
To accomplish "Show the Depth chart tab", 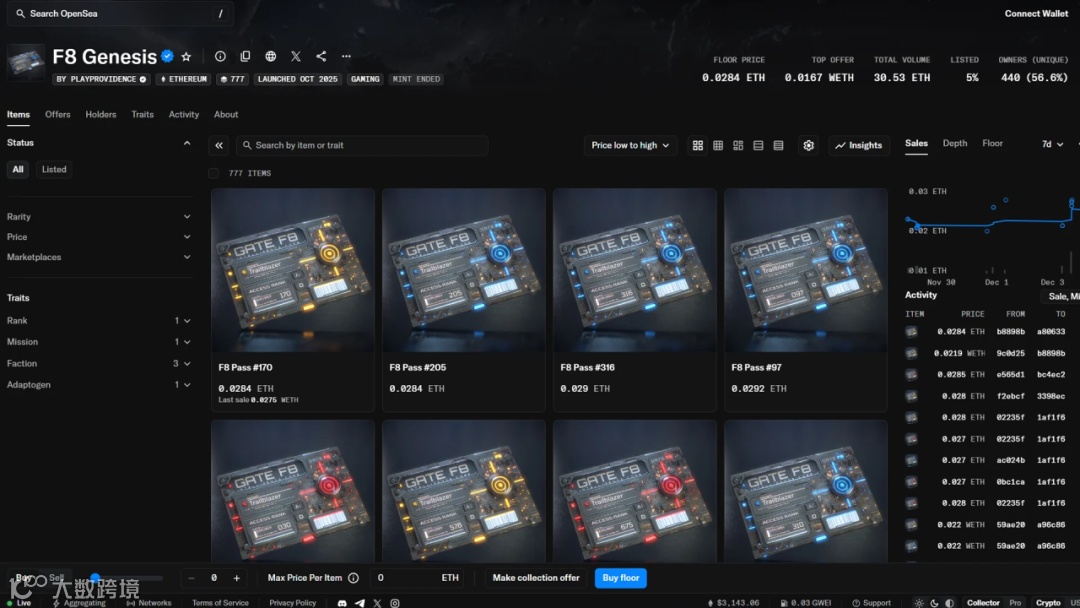I will point(955,143).
